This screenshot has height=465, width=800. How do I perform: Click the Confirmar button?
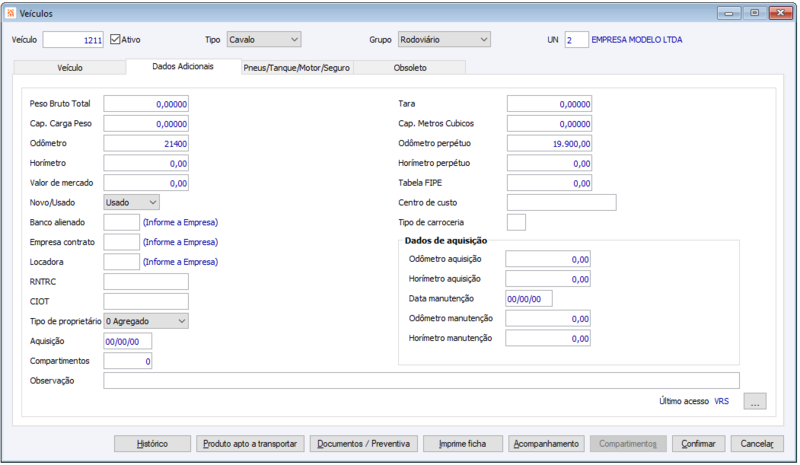click(x=698, y=444)
